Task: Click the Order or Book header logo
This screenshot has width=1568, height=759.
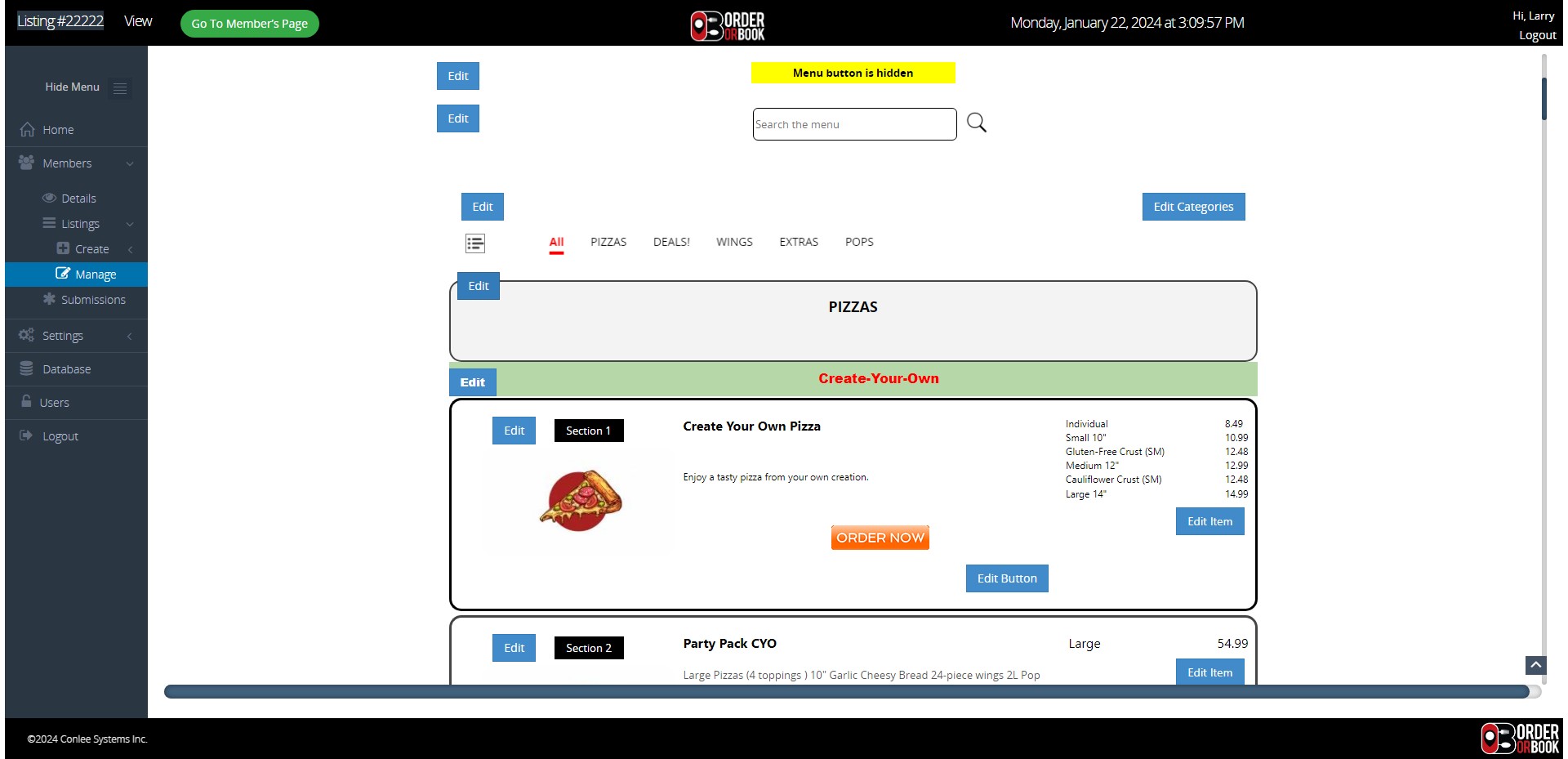Action: (728, 25)
